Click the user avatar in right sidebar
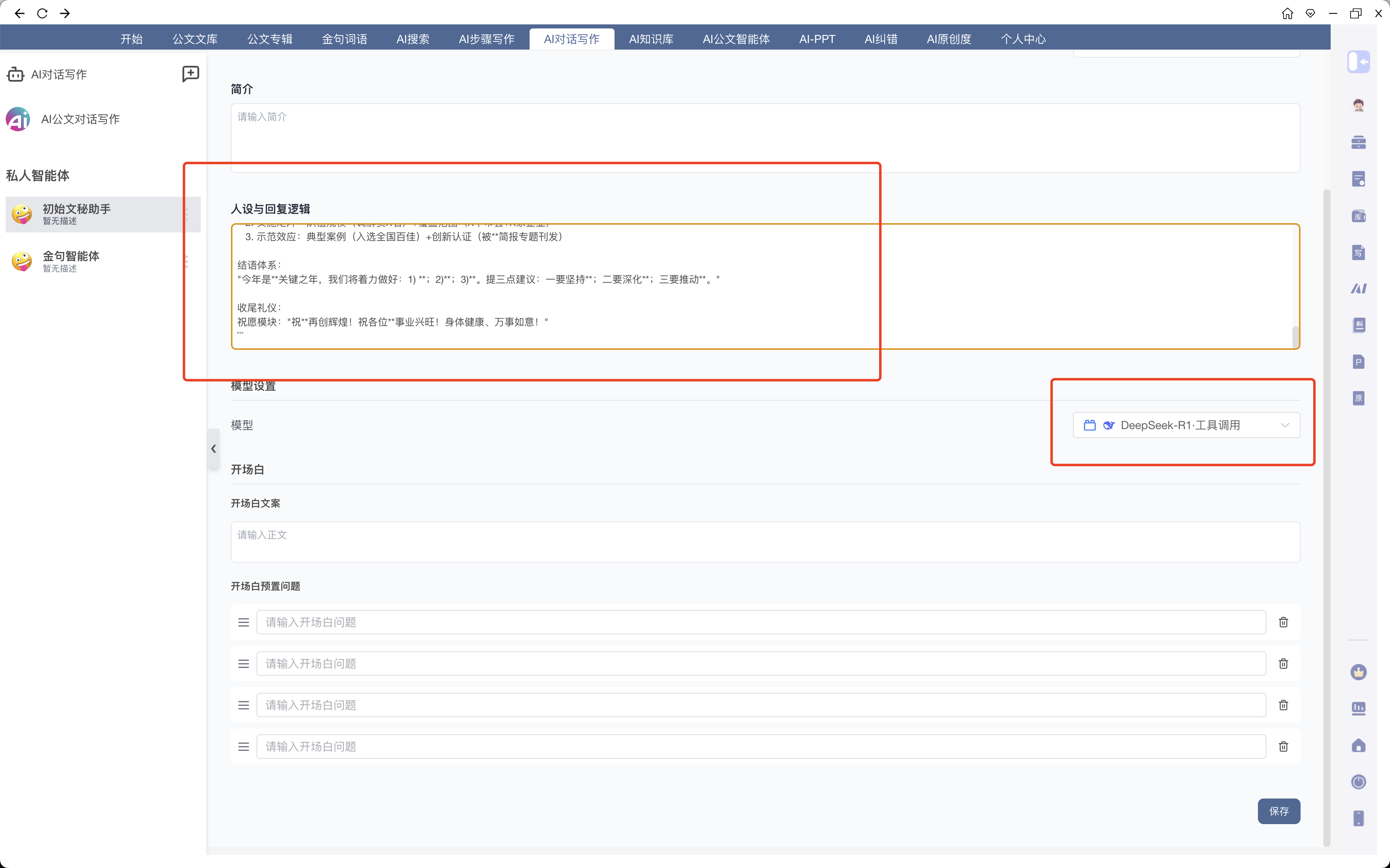 [1358, 105]
